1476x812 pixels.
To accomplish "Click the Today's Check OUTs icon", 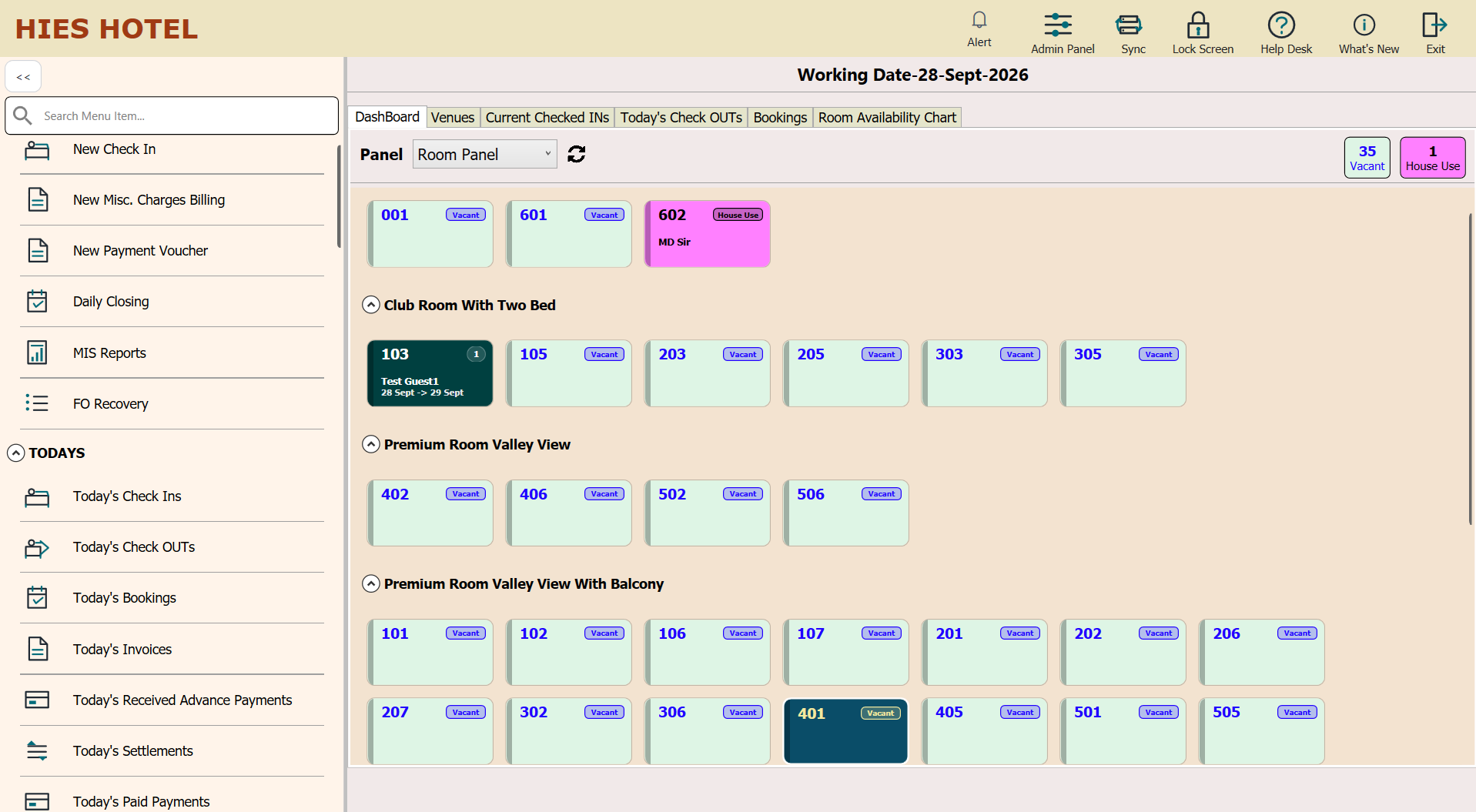I will [37, 547].
